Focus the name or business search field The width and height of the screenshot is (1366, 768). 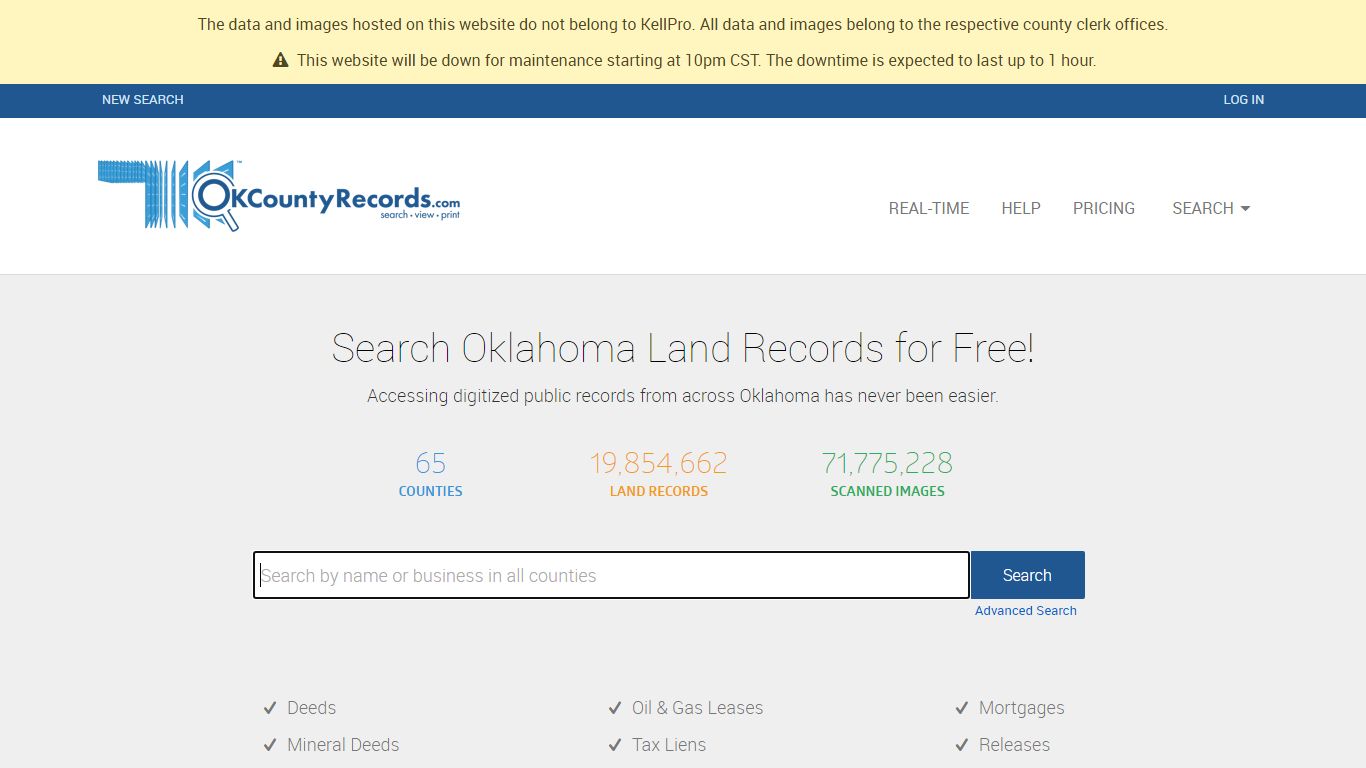pos(611,575)
